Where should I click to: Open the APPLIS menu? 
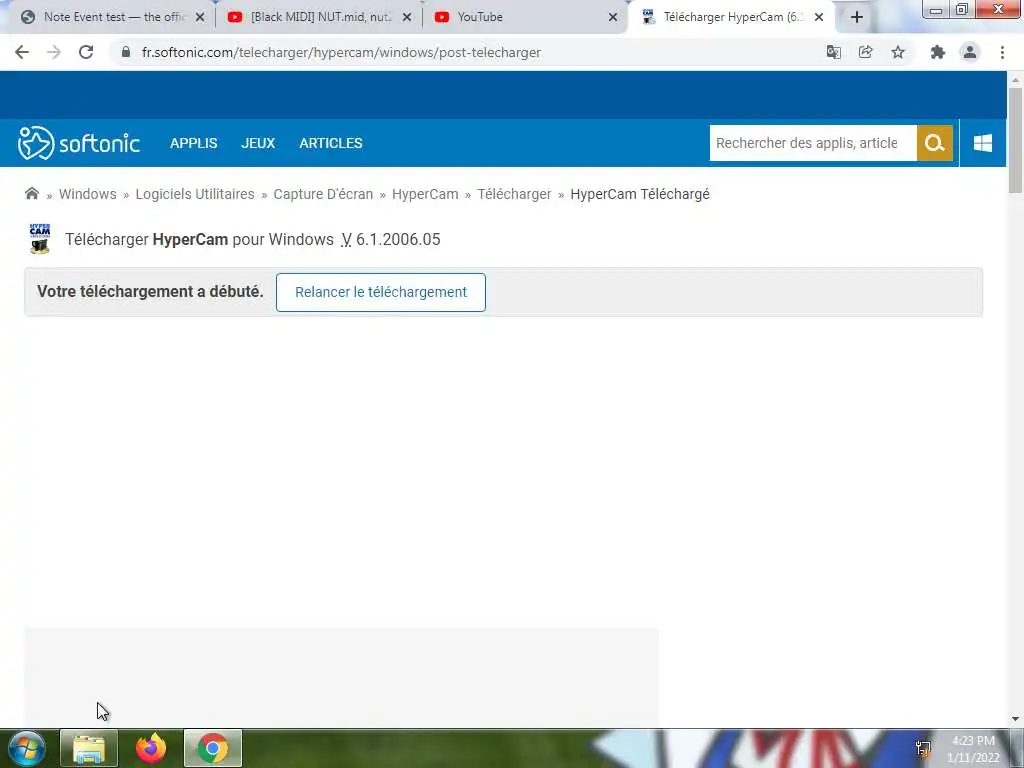point(193,143)
